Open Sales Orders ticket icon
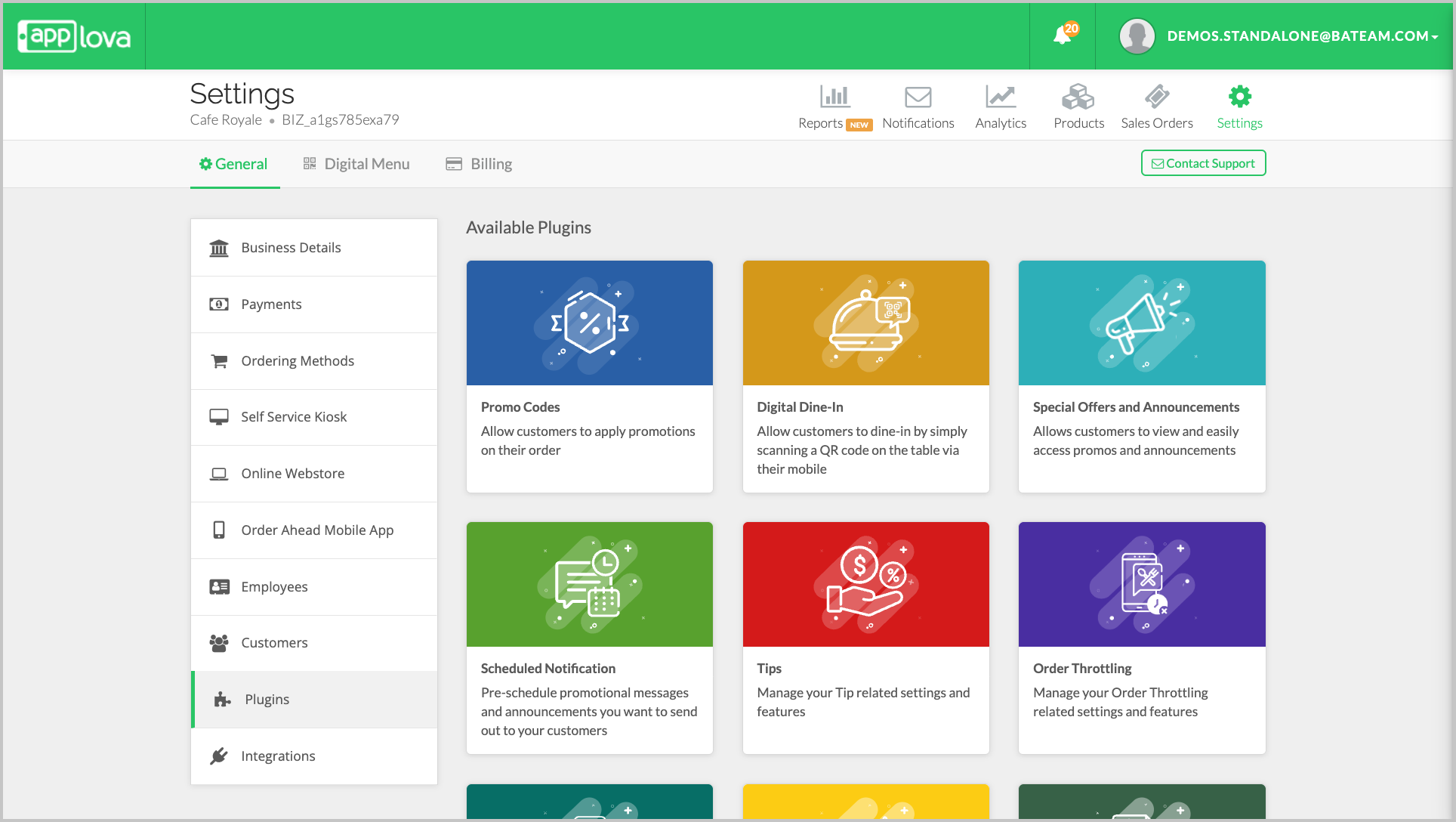 (x=1156, y=97)
